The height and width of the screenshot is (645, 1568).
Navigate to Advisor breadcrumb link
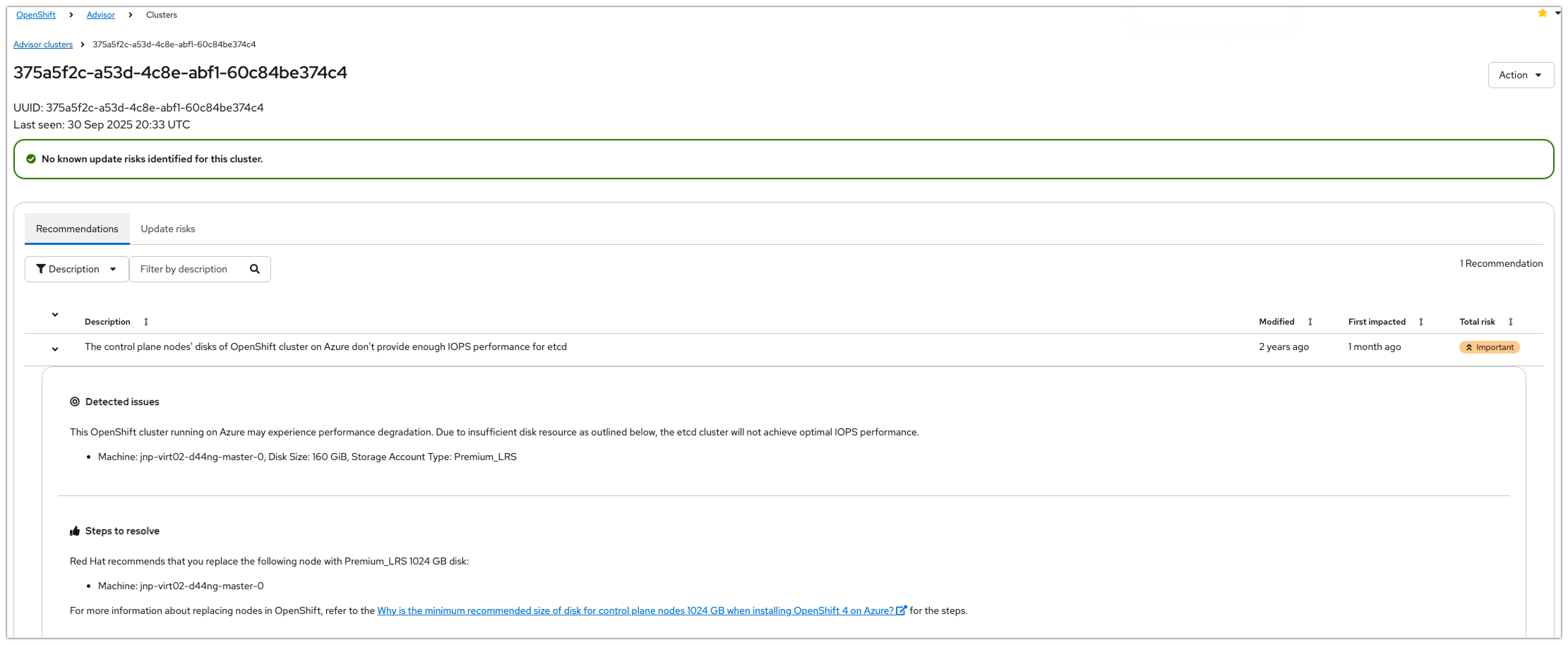[101, 14]
